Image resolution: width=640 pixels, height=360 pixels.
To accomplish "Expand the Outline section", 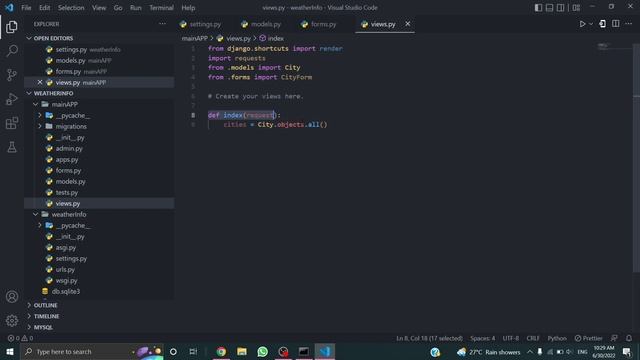I will coord(99,305).
